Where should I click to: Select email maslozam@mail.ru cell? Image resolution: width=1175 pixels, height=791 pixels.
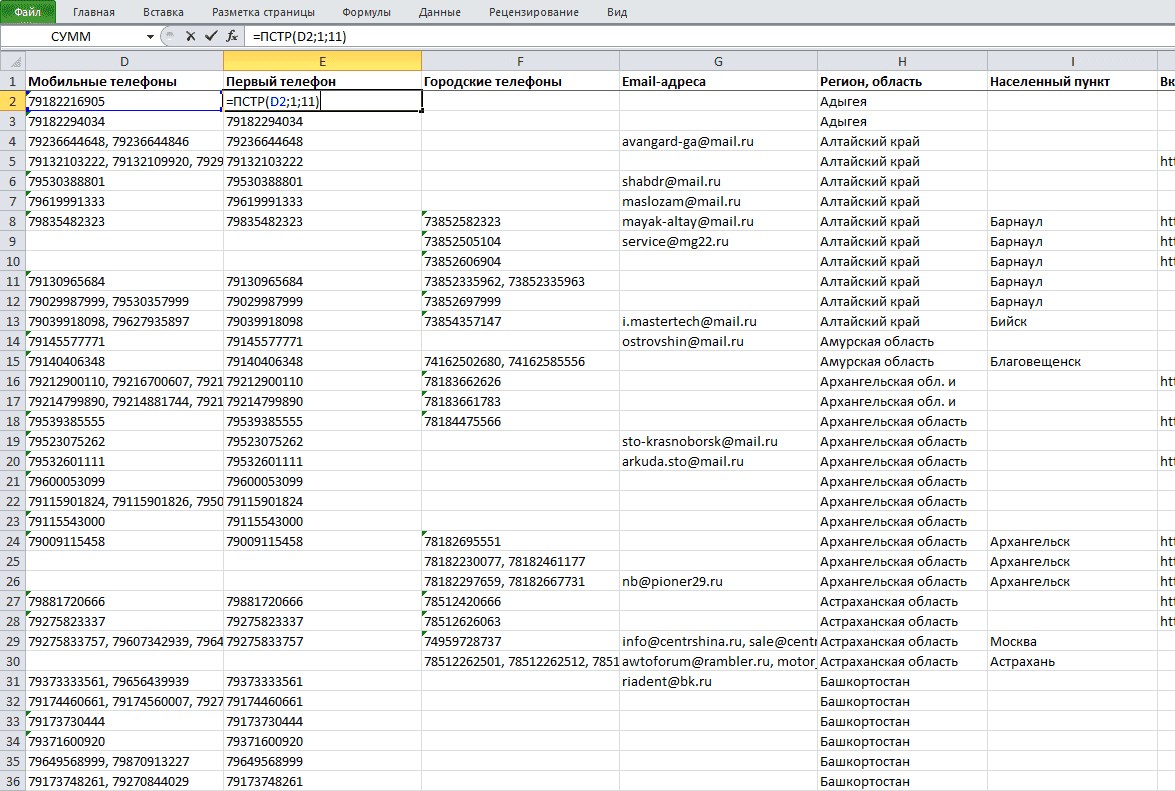pos(718,201)
